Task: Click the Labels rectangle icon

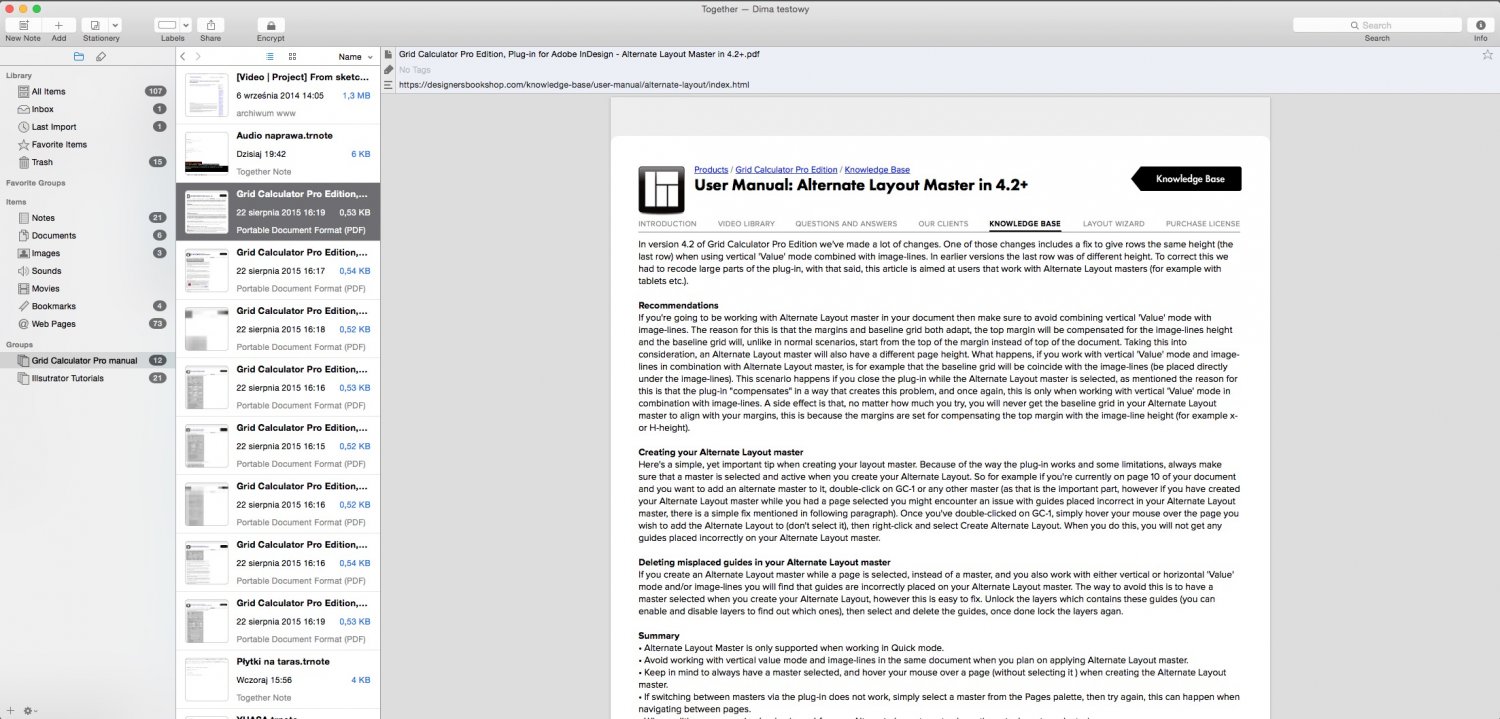Action: coord(167,25)
